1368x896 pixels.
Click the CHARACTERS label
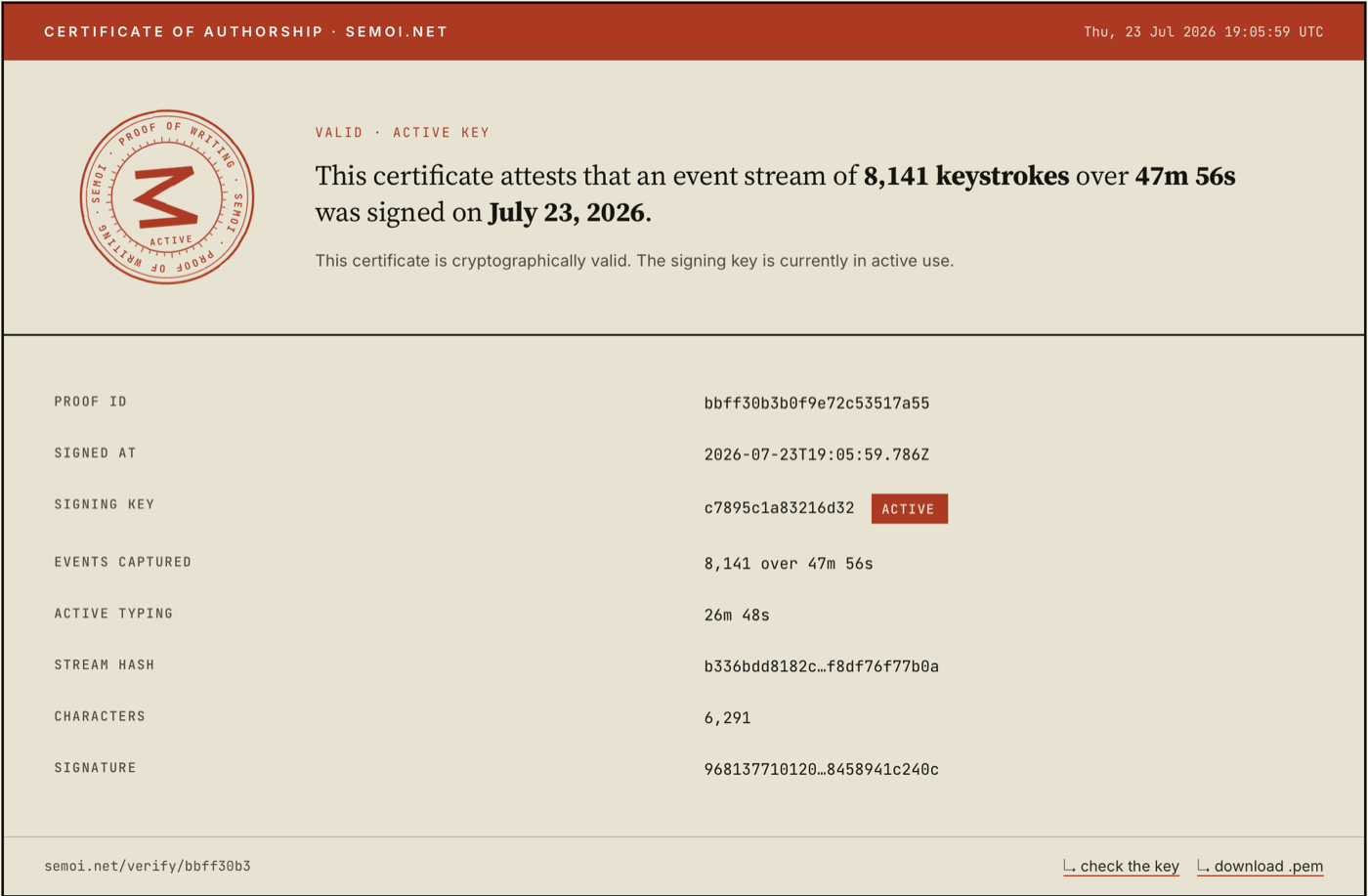coord(100,716)
